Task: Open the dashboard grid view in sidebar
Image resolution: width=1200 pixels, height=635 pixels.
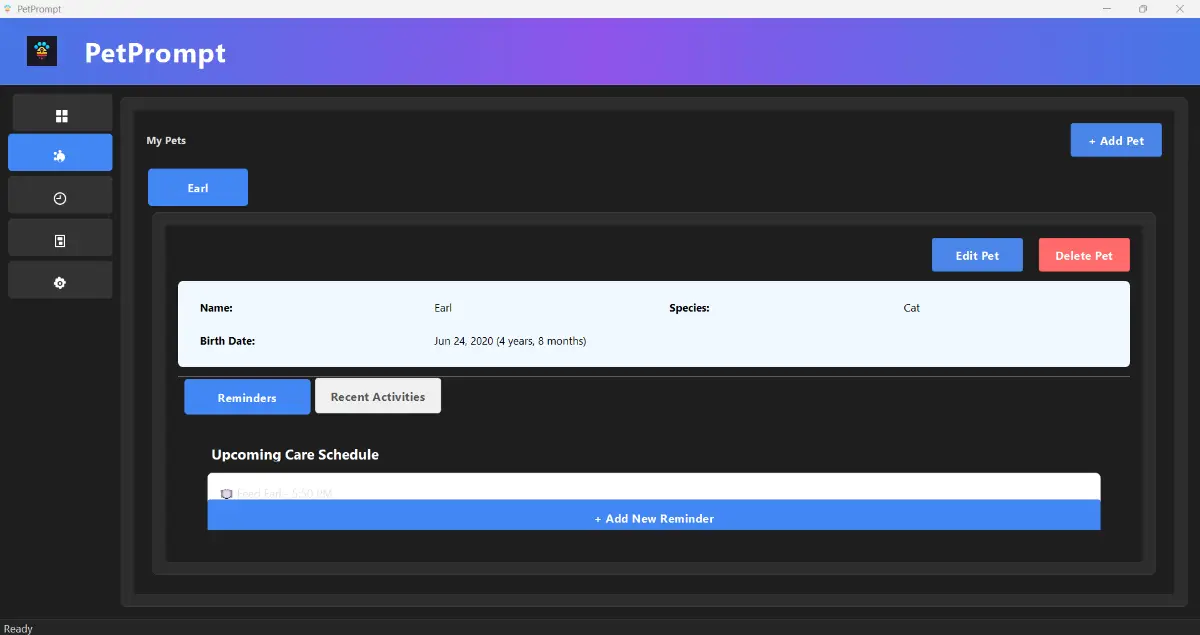Action: [x=60, y=116]
